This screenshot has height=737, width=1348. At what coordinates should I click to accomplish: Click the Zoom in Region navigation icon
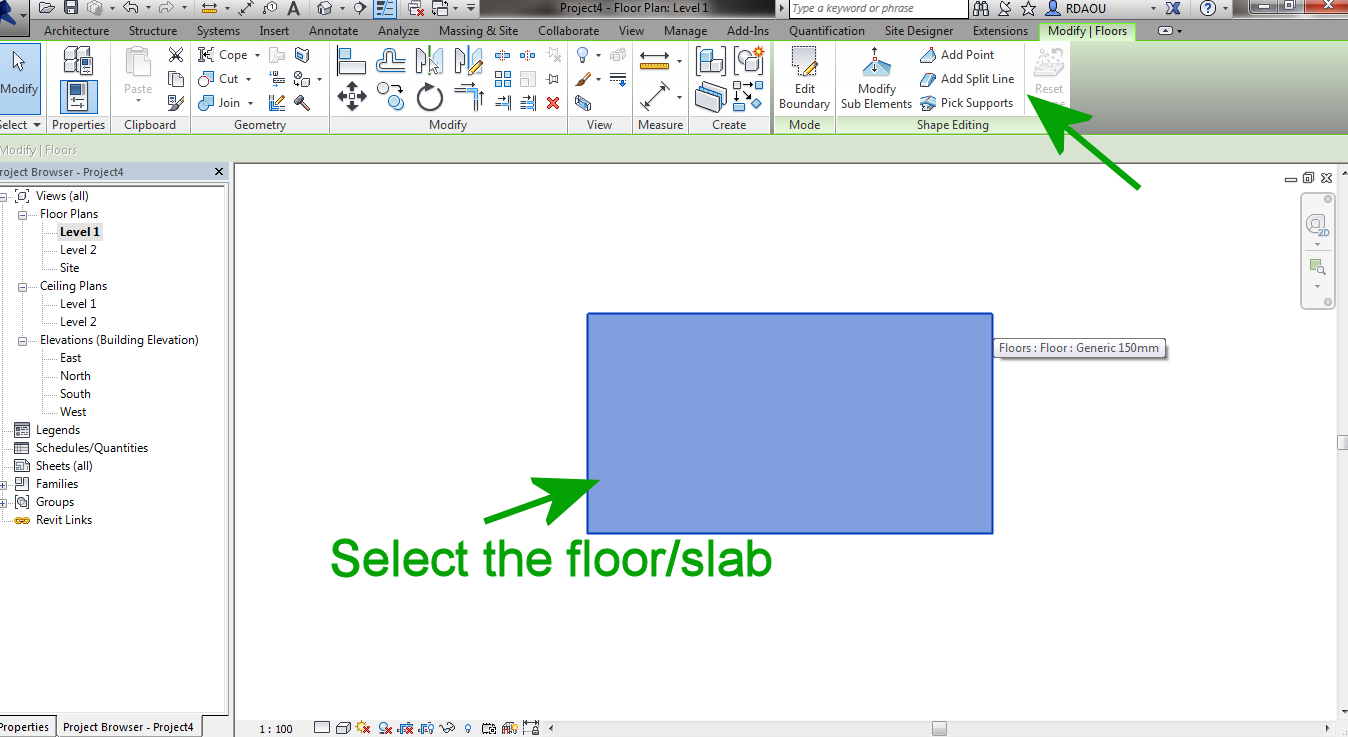click(x=1317, y=267)
